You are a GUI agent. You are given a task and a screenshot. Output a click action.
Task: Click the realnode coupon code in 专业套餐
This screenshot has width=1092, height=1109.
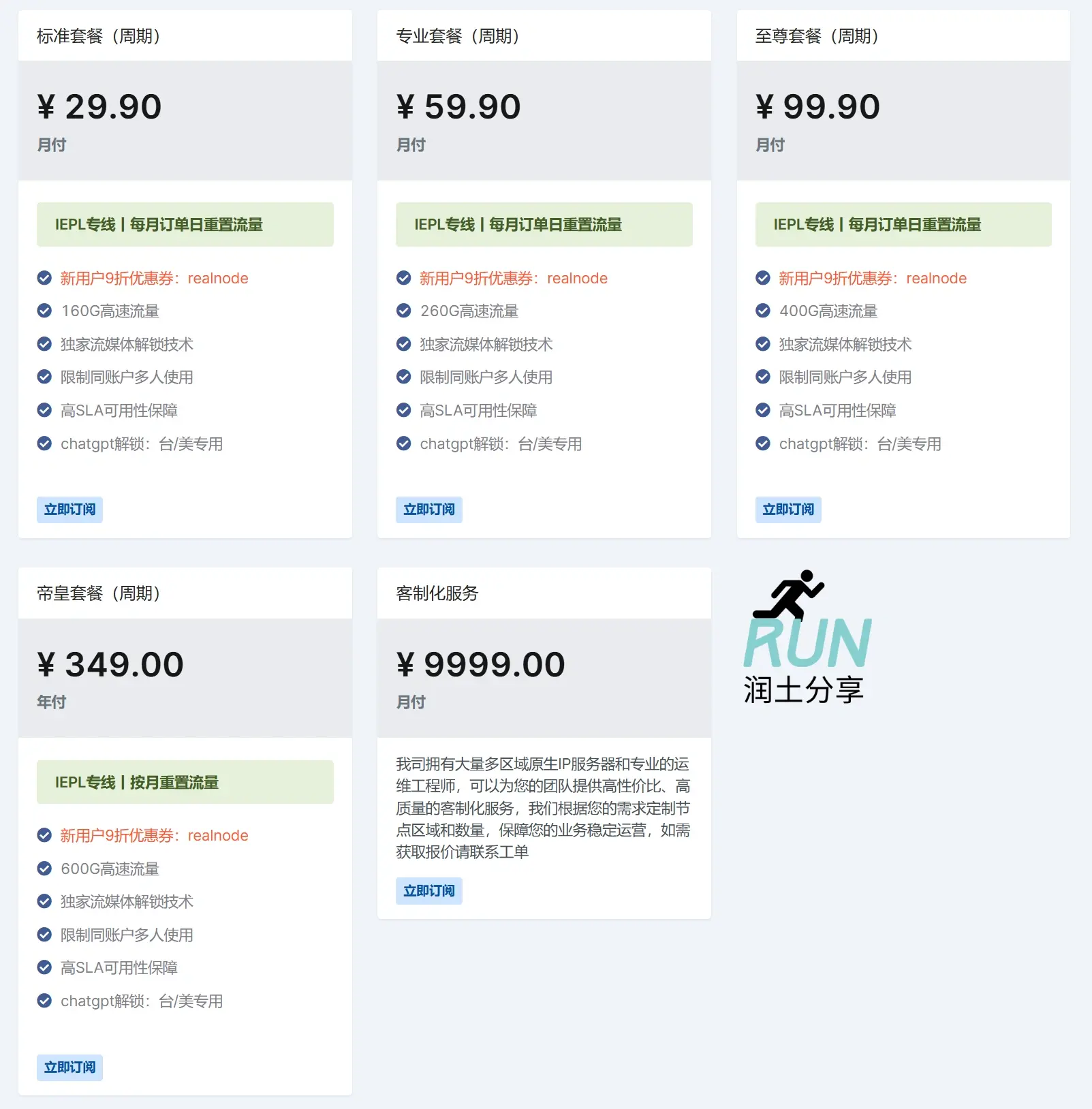pos(576,278)
